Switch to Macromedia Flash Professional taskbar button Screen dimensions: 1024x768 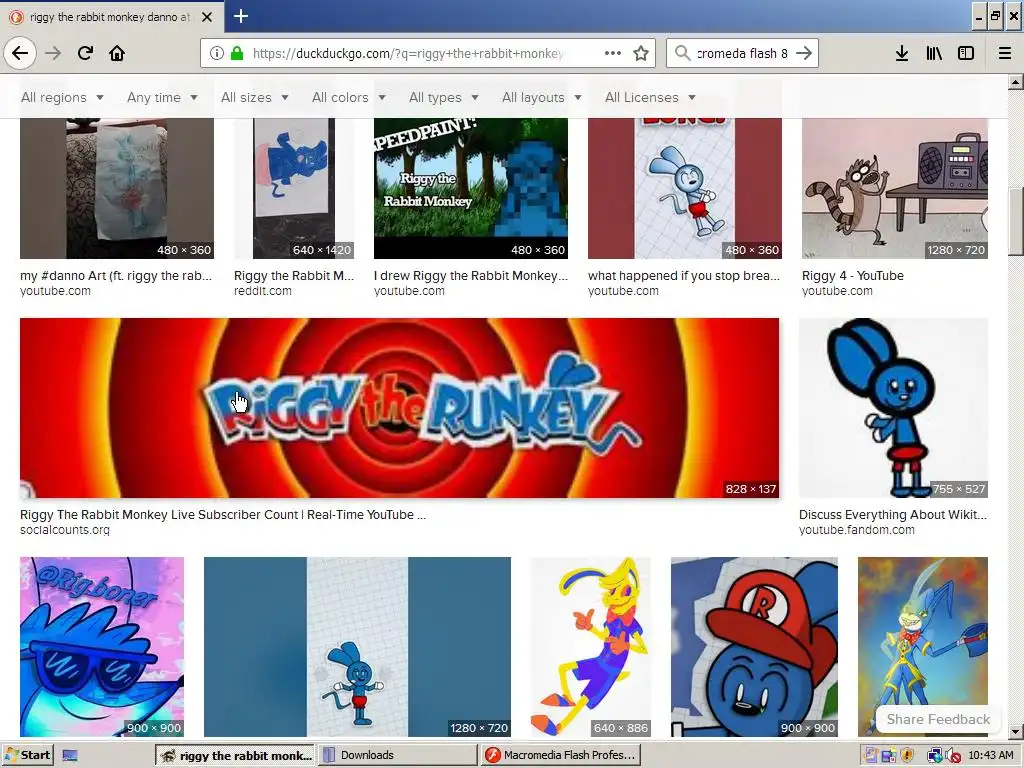coord(561,755)
